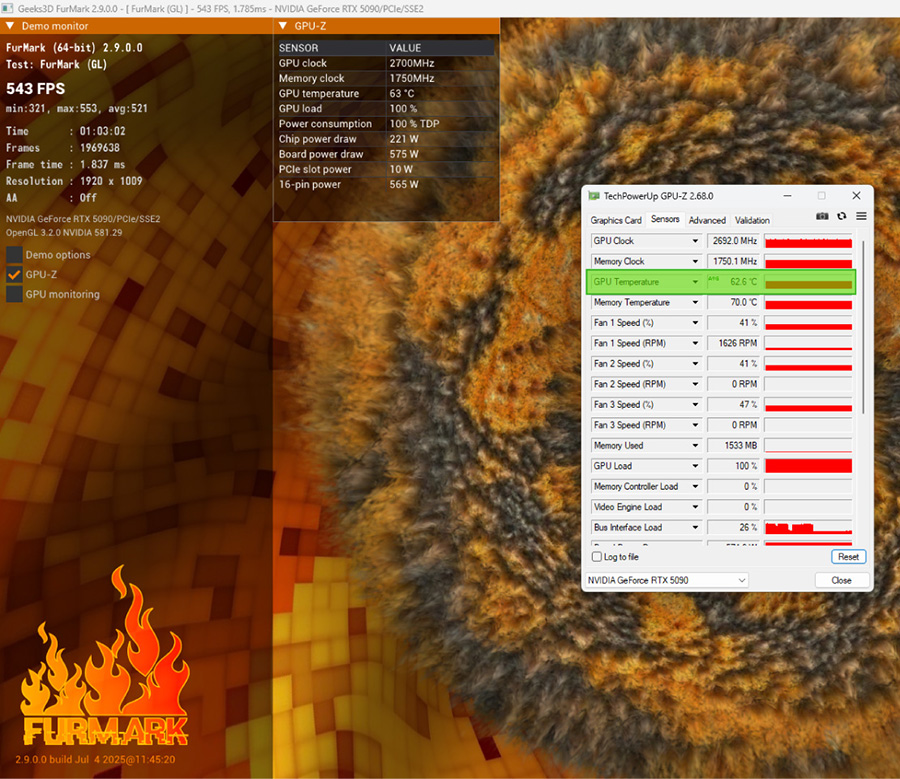Enable the GPU monitoring checkbox
This screenshot has width=900, height=779.
tap(14, 294)
